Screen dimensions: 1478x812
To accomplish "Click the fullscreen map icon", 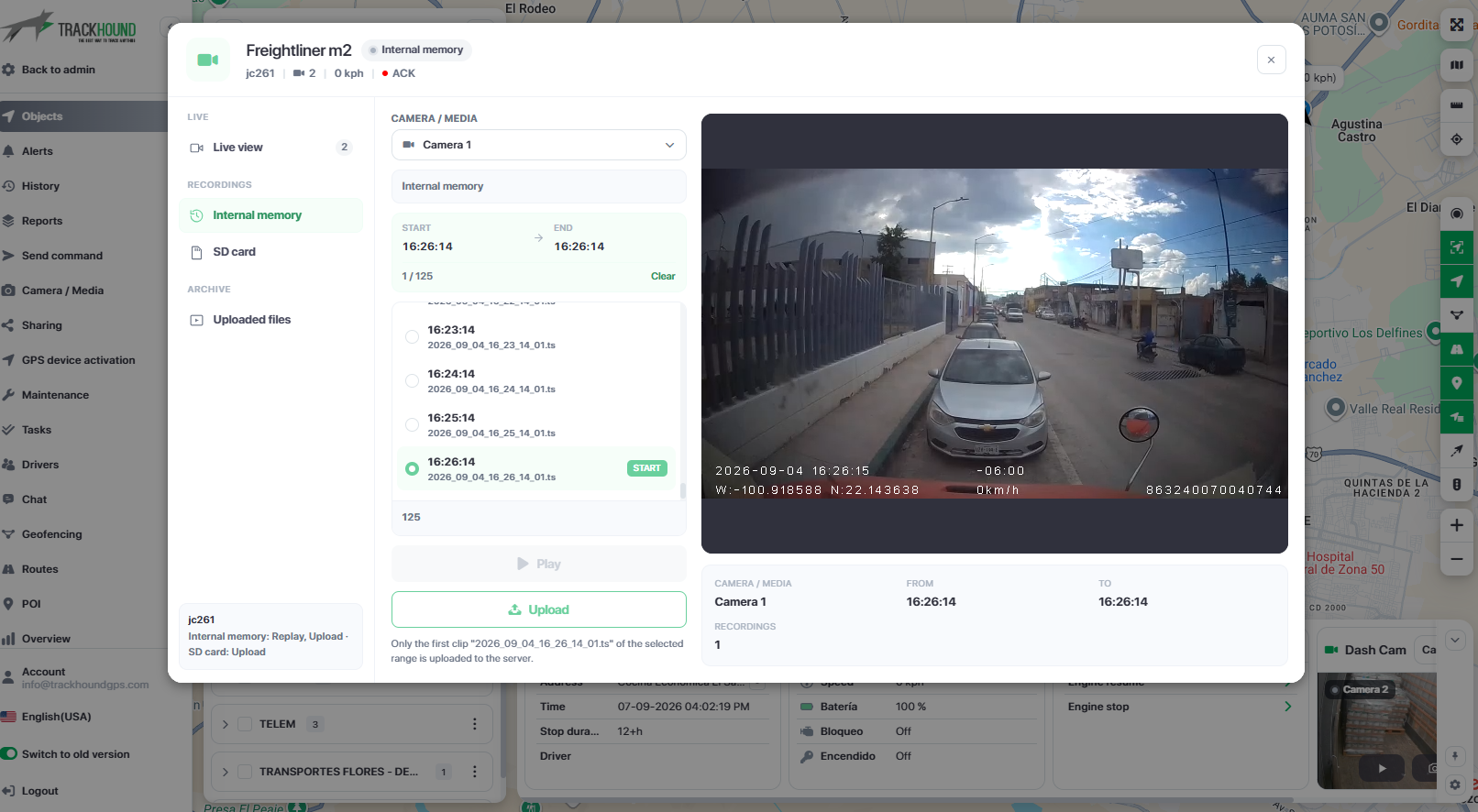I will 1457,25.
